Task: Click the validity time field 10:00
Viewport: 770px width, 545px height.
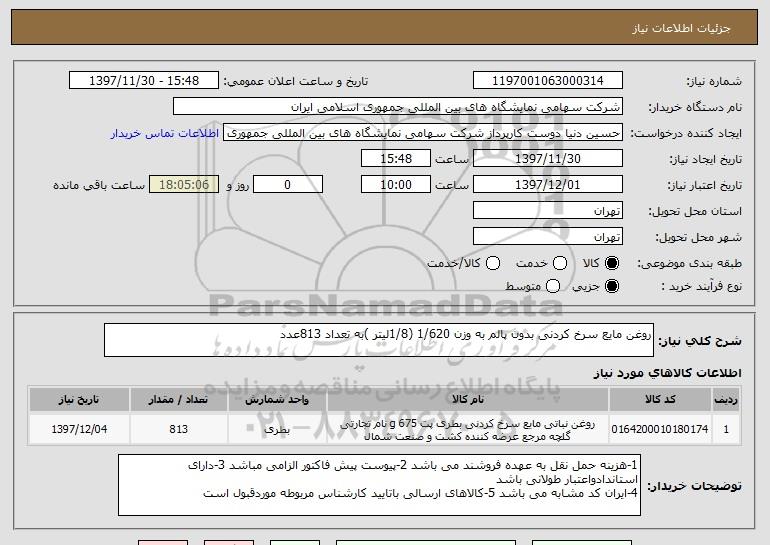Action: coord(396,185)
